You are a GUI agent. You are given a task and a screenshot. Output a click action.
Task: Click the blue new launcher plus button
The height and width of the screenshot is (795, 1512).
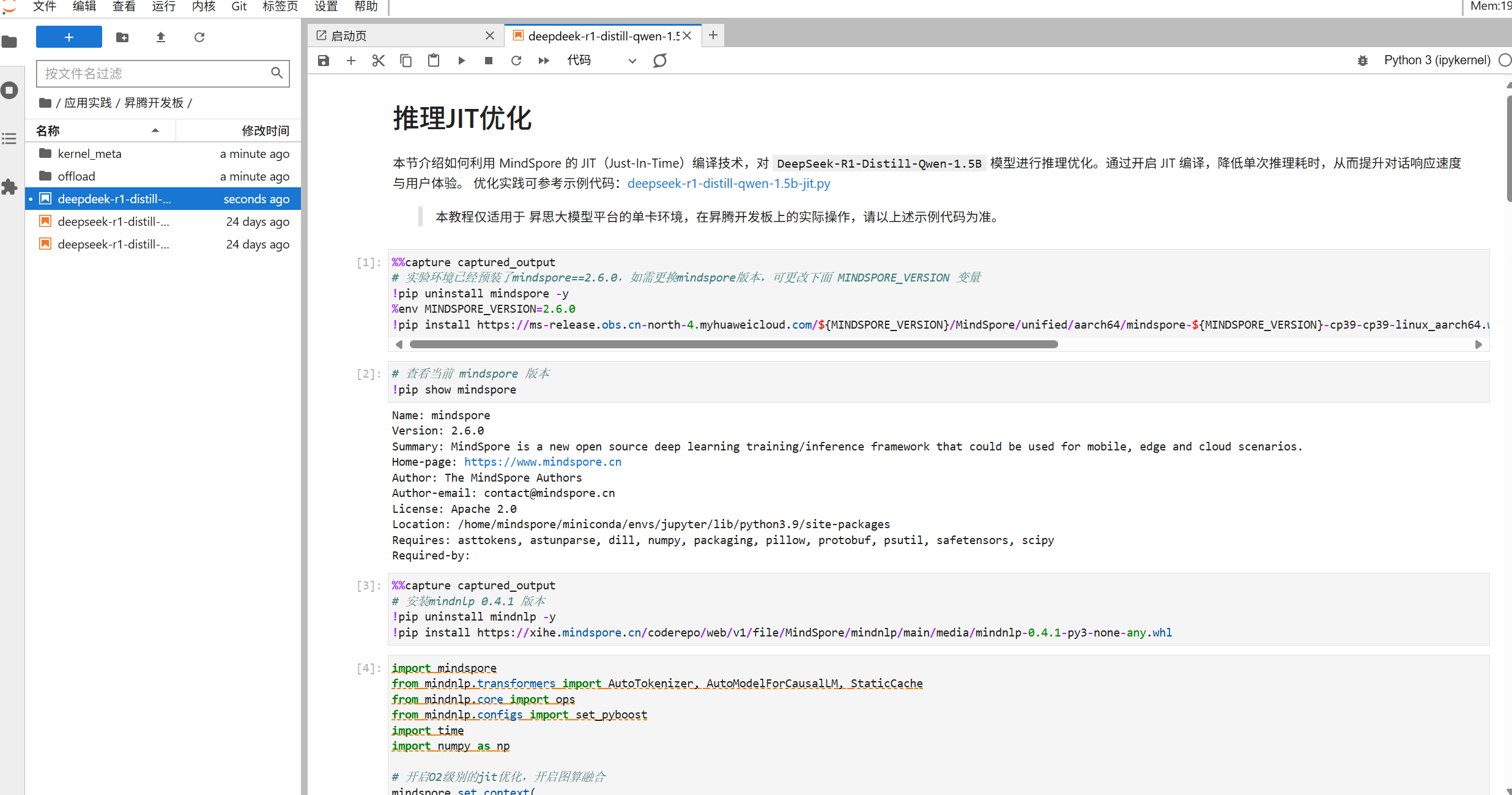tap(69, 37)
